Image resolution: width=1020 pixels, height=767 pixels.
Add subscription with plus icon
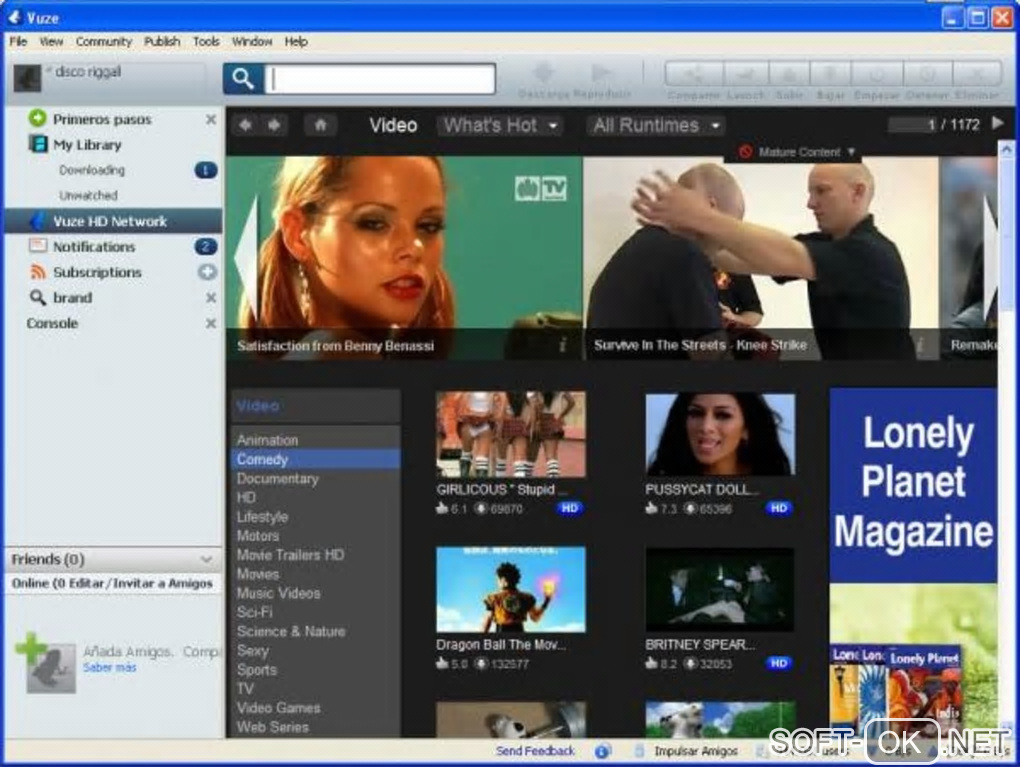[208, 273]
